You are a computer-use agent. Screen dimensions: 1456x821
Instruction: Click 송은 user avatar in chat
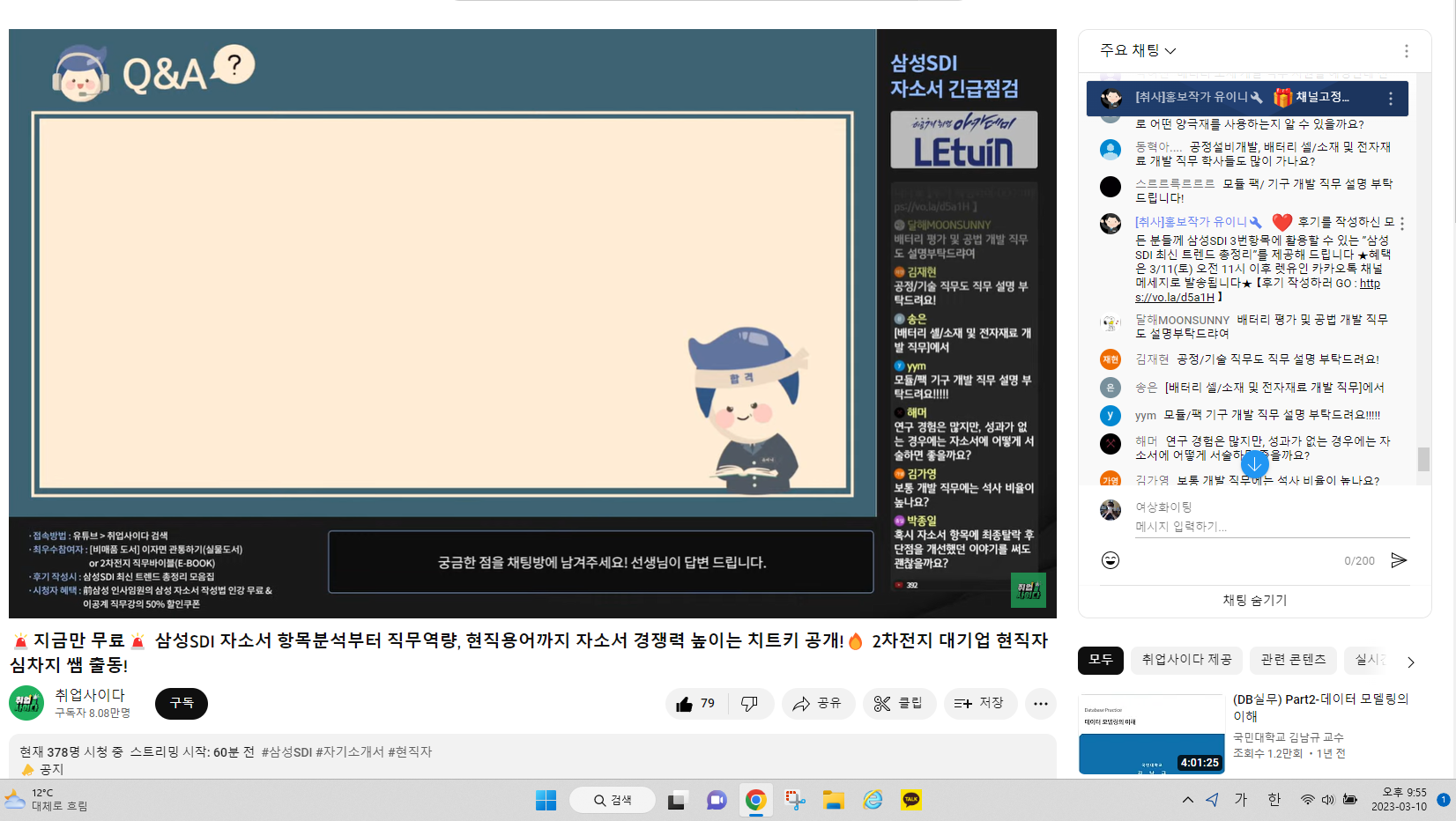tap(1111, 388)
